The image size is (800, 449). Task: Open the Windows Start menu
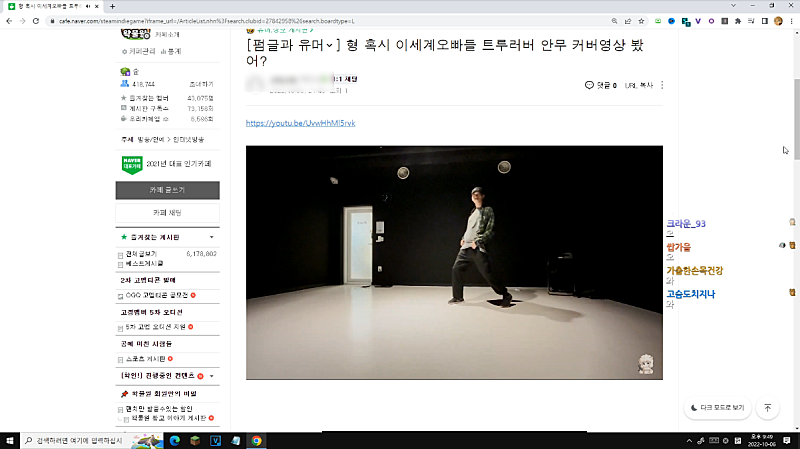10,440
